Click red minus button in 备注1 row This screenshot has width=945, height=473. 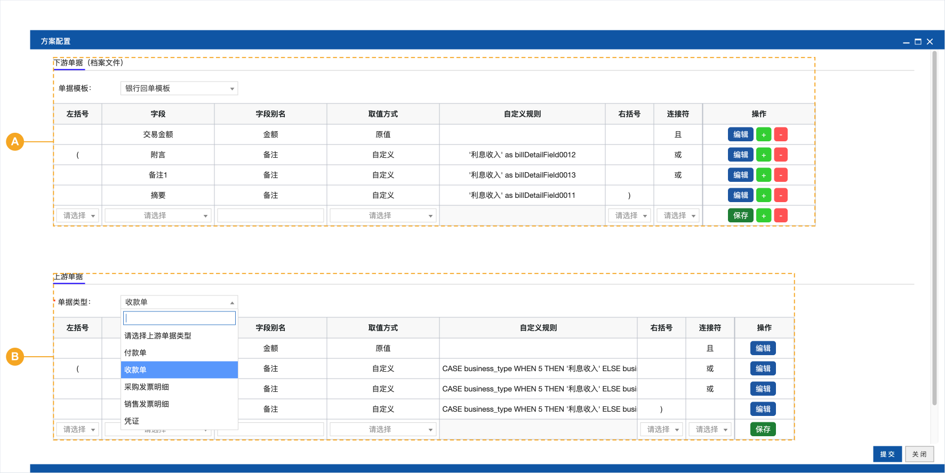(780, 175)
